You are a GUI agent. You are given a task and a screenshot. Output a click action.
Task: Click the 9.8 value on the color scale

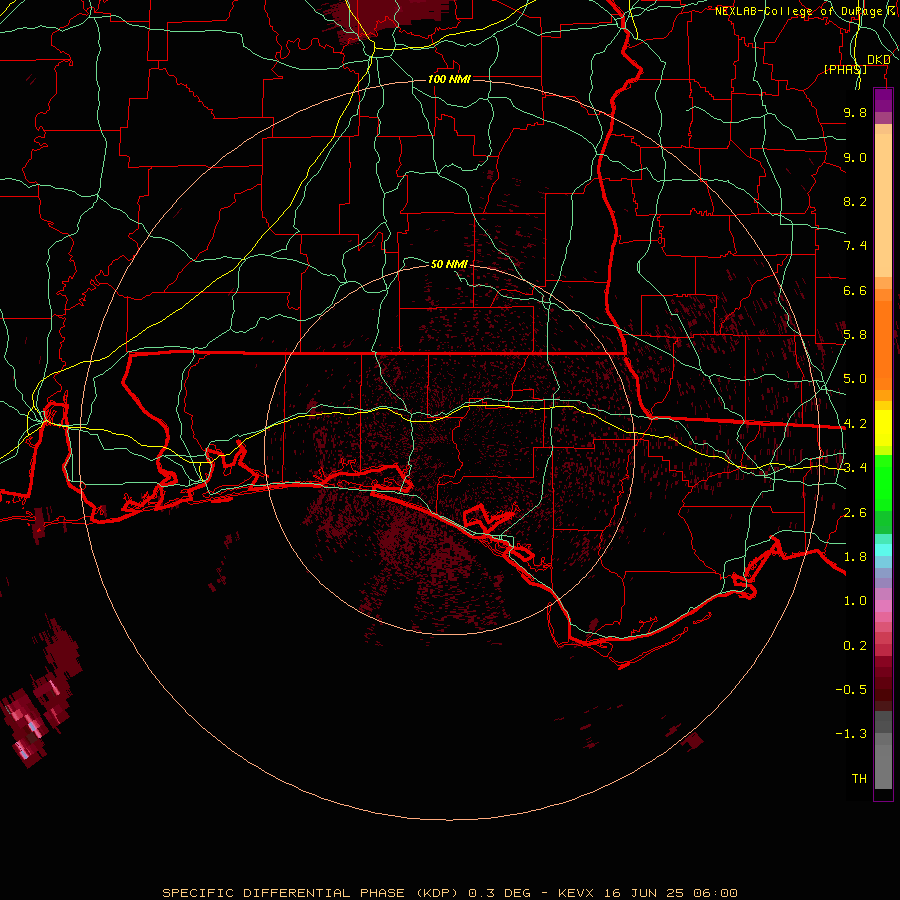tap(855, 112)
